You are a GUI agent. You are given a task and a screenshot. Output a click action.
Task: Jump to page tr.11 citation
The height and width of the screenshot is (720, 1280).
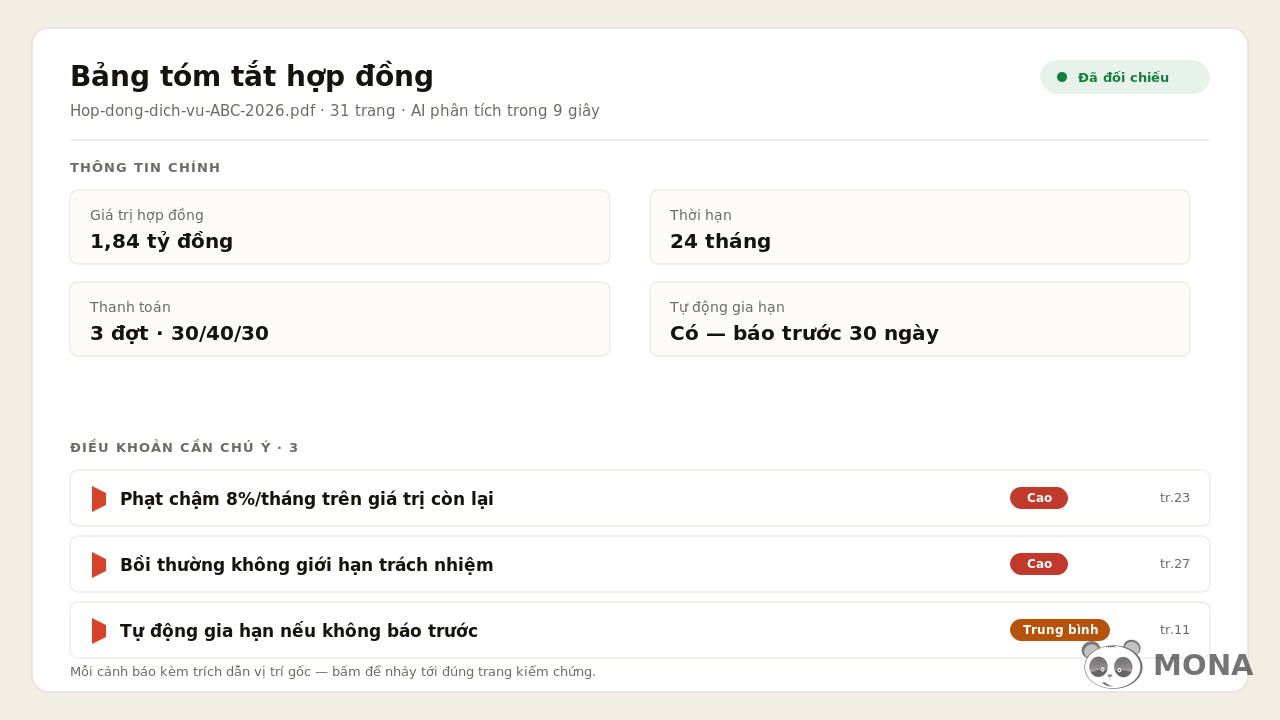[1175, 630]
